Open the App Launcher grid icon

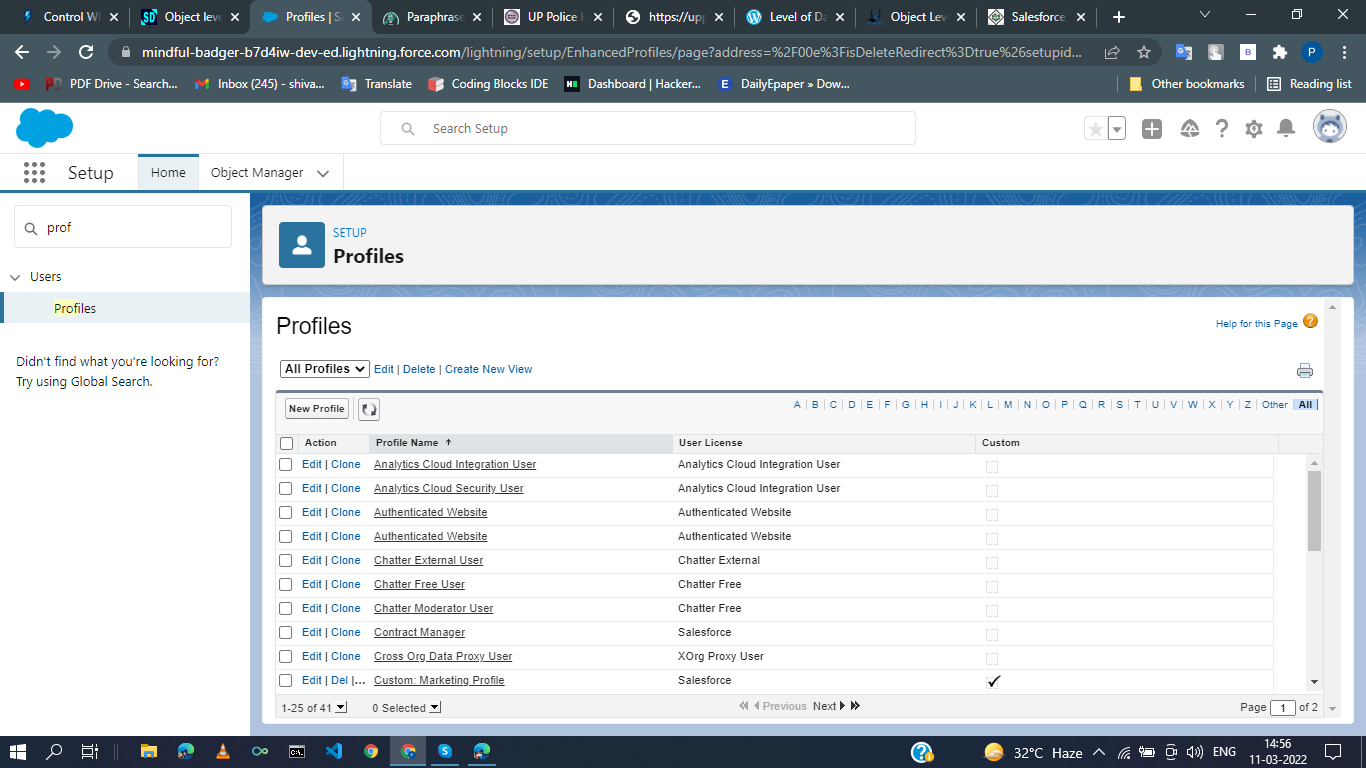(34, 173)
